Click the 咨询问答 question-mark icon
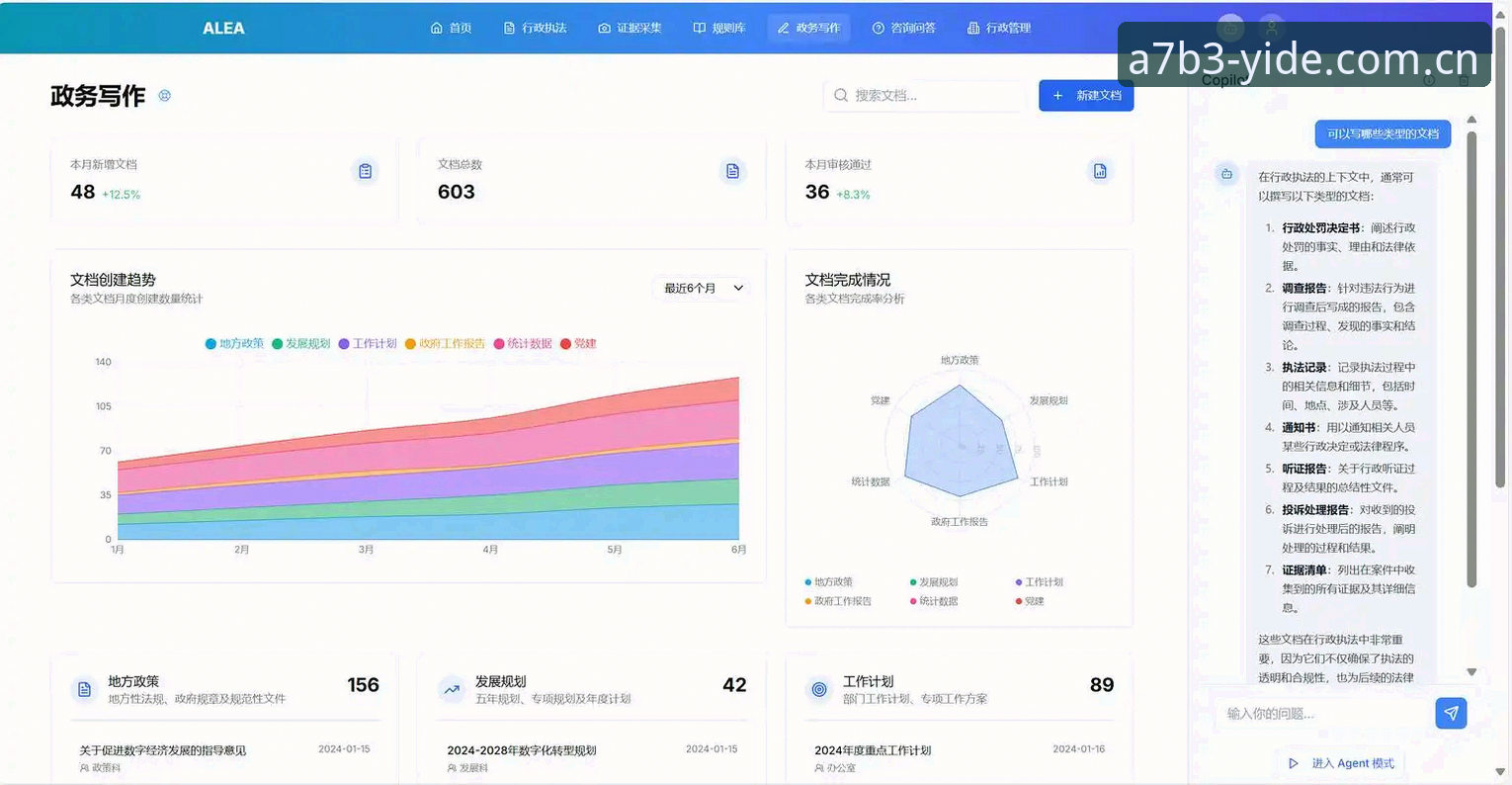 tap(878, 28)
